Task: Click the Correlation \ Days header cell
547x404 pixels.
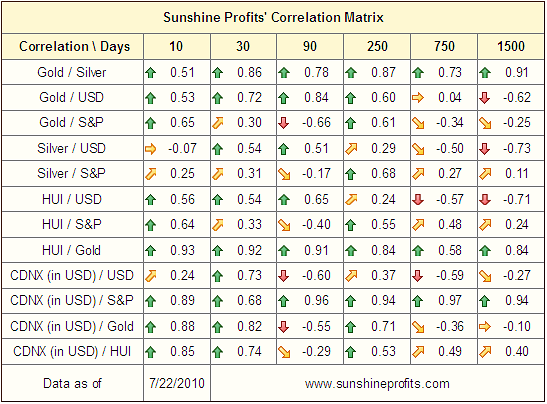Action: pyautogui.click(x=73, y=46)
